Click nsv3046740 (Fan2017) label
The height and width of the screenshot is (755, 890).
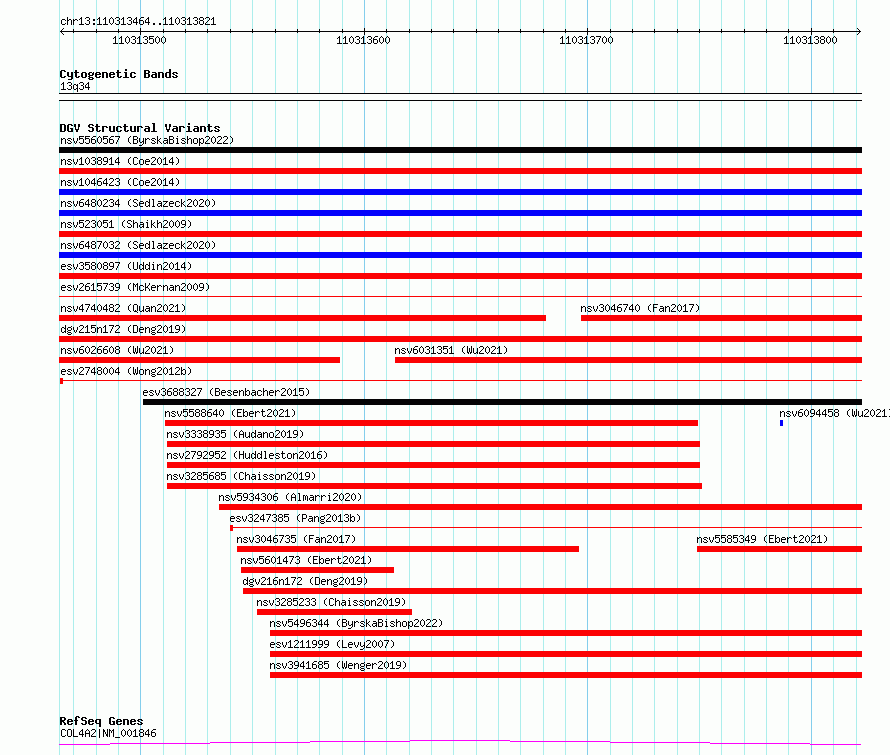[x=640, y=308]
